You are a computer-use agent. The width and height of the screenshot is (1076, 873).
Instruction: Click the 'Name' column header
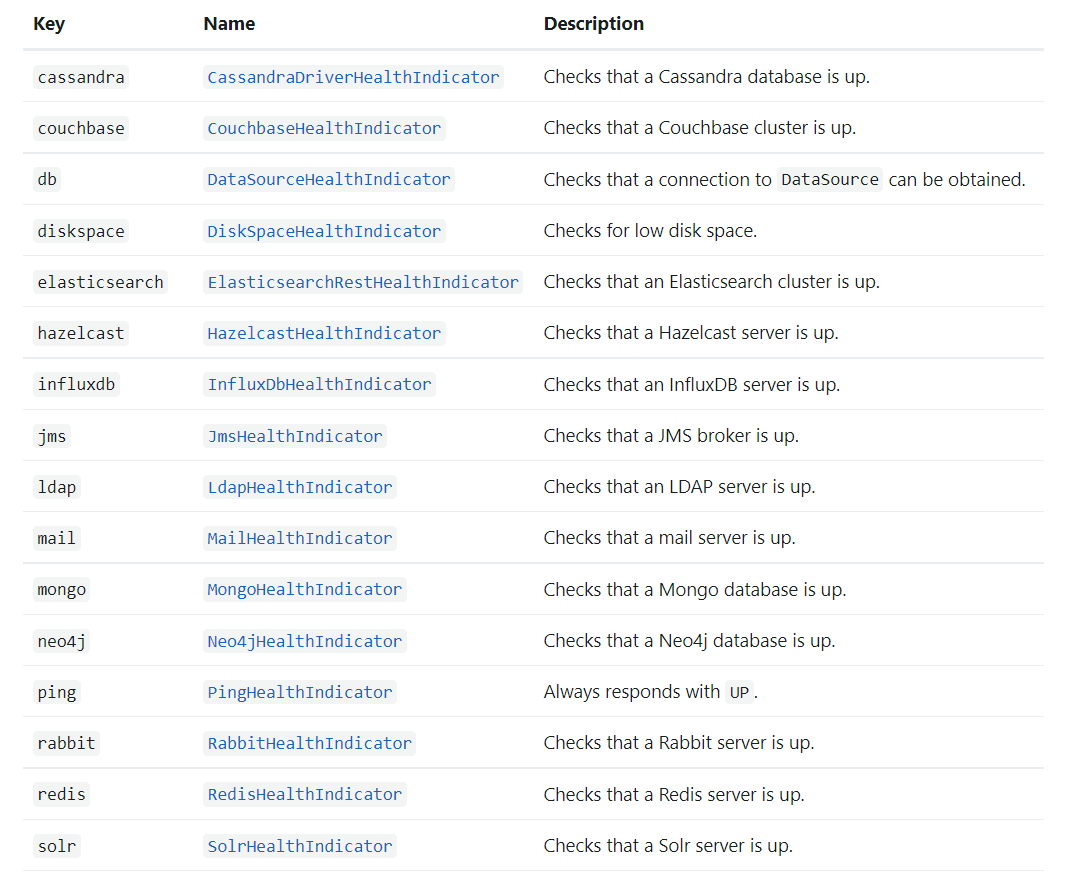(229, 24)
